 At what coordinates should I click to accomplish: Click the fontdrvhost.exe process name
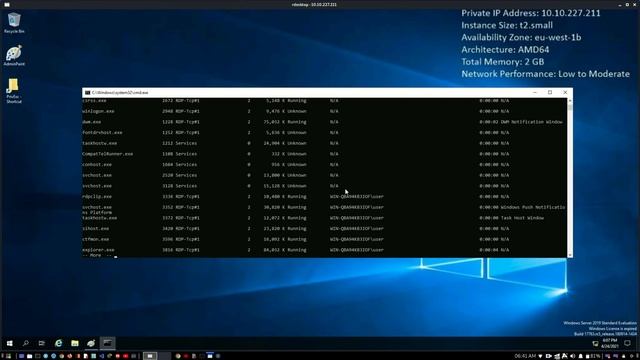pyautogui.click(x=102, y=132)
